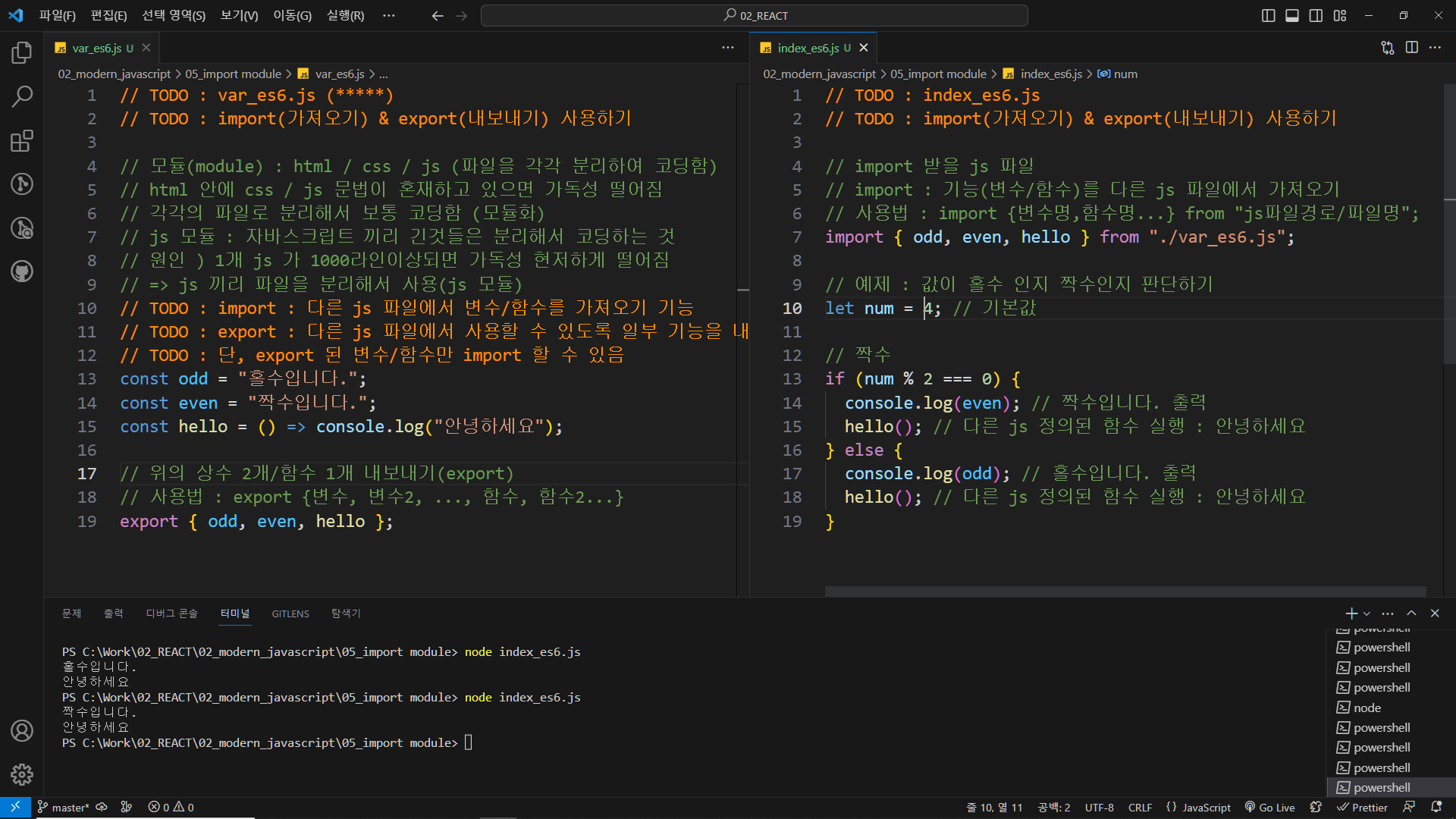Open the GitHub view in activity bar
The height and width of the screenshot is (819, 1456).
pos(22,271)
